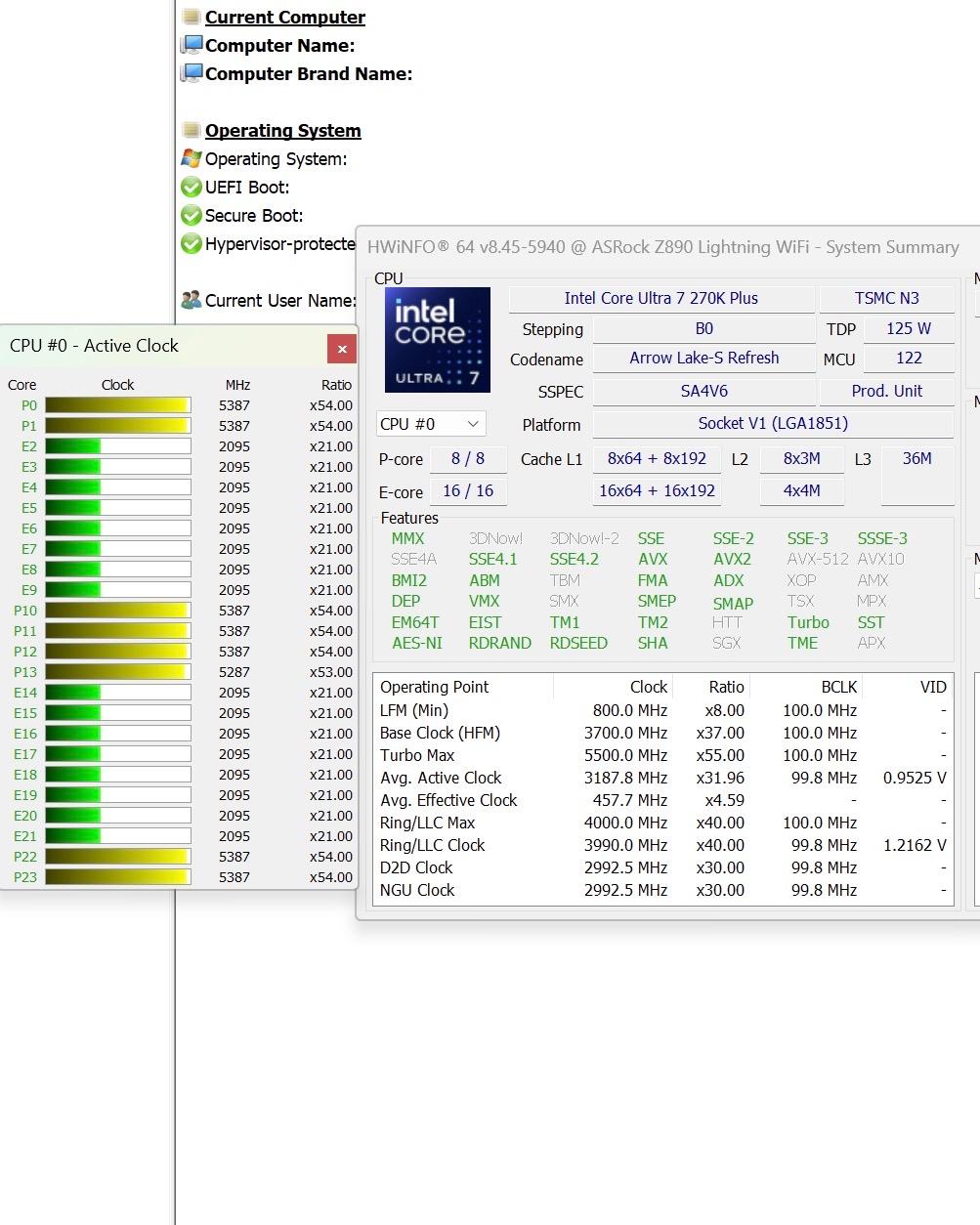The image size is (980, 1225).
Task: Click the Avg. Effective Clock row
Action: pos(663,801)
